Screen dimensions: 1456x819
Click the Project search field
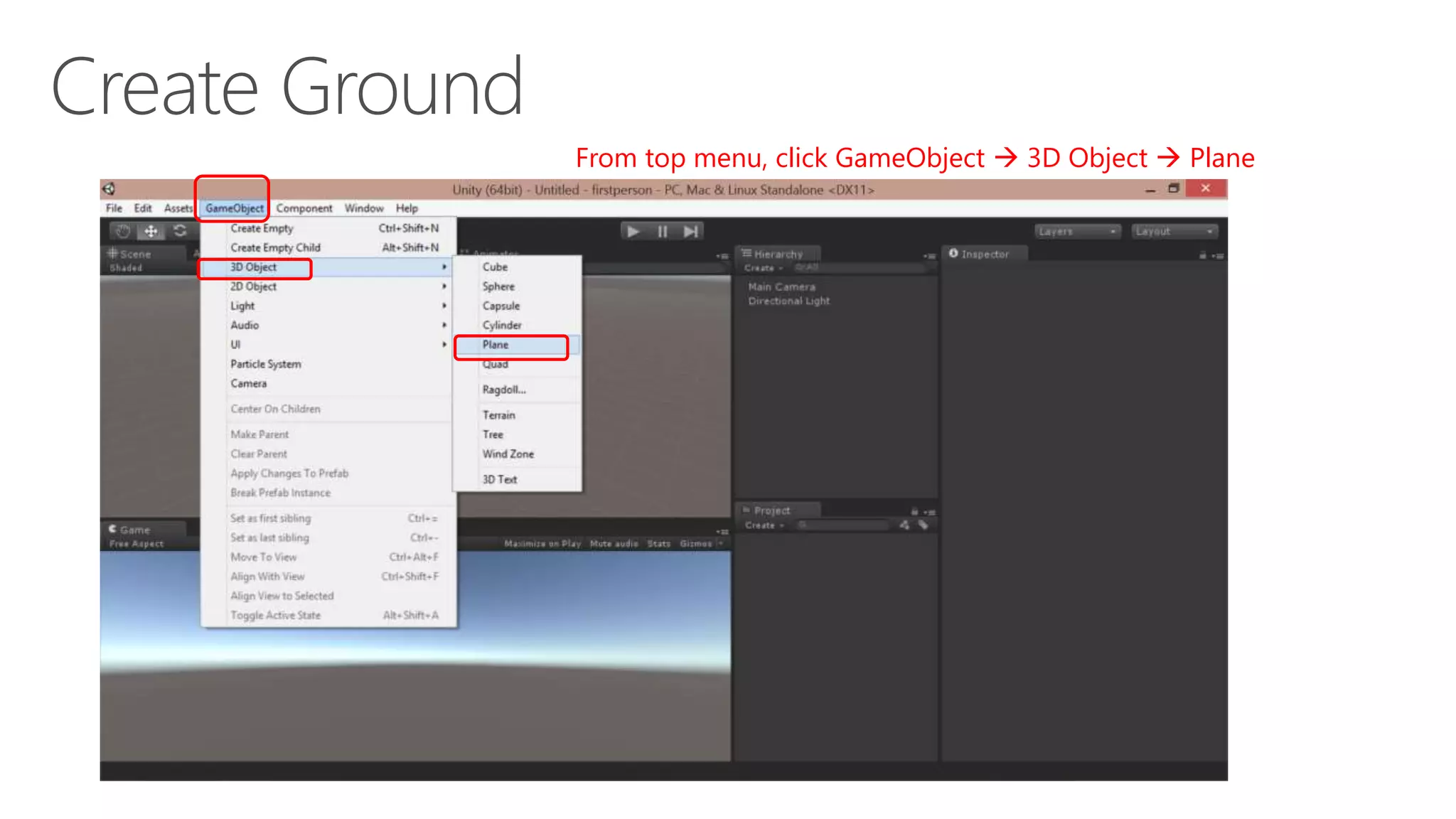tap(842, 525)
